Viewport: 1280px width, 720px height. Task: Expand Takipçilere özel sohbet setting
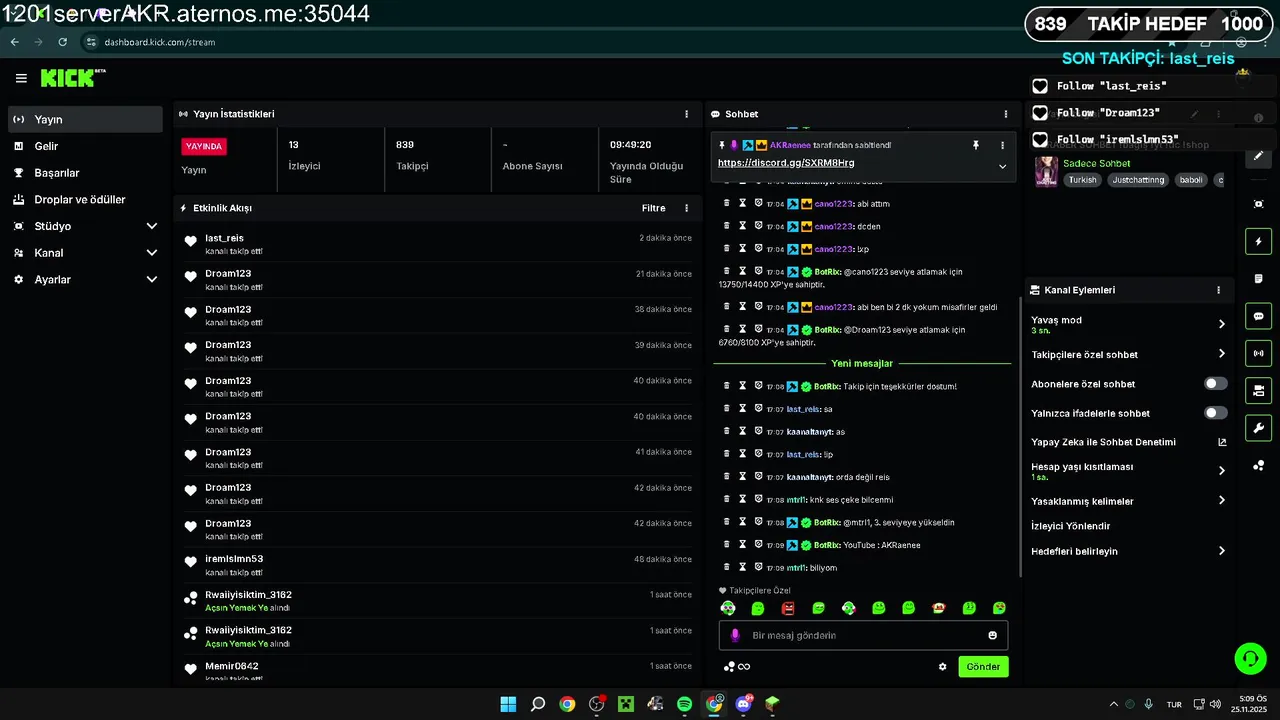pos(1221,354)
